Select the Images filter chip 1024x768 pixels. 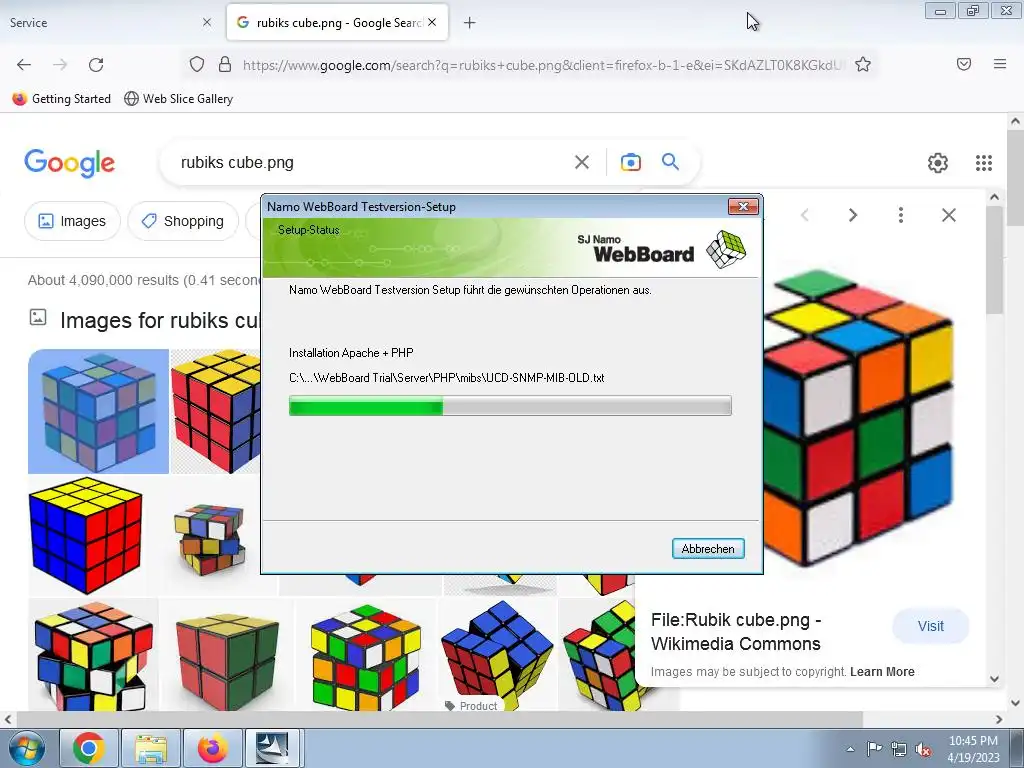click(72, 221)
